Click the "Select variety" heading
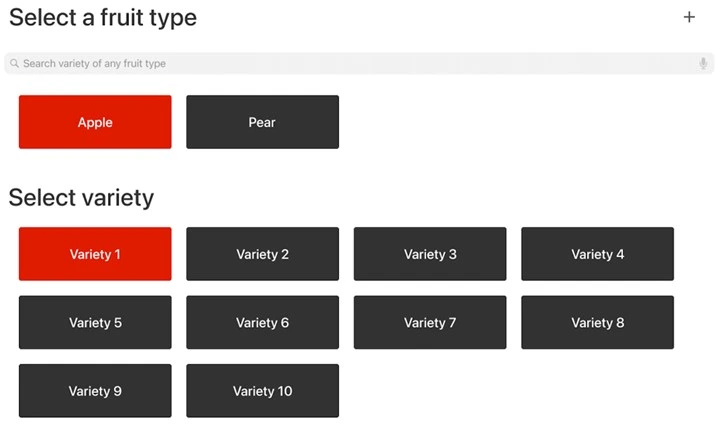Screen dimensions: 720x428 pos(81,197)
